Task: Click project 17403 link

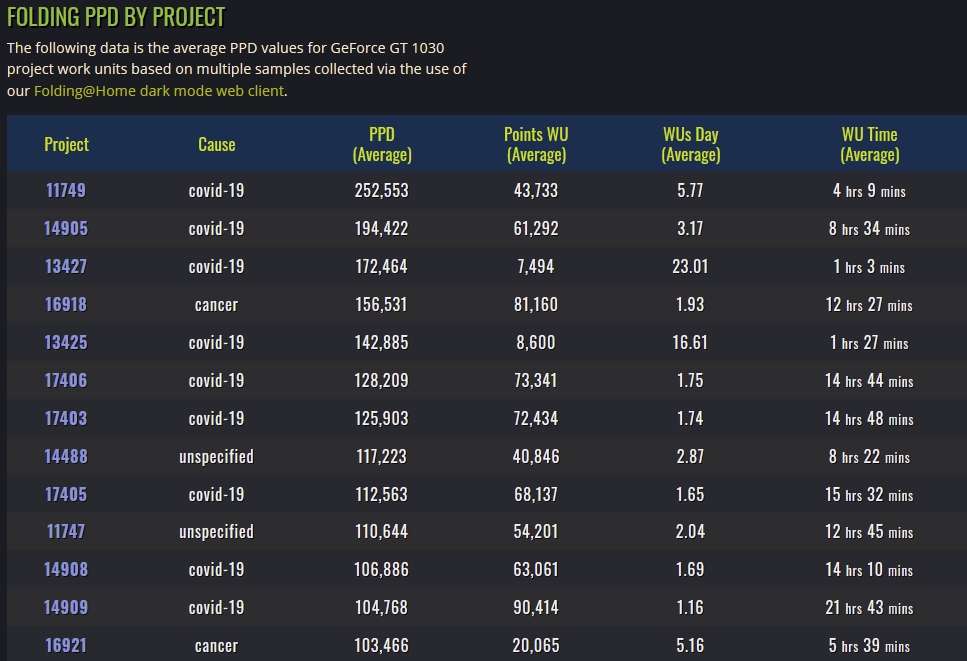Action: [x=66, y=418]
